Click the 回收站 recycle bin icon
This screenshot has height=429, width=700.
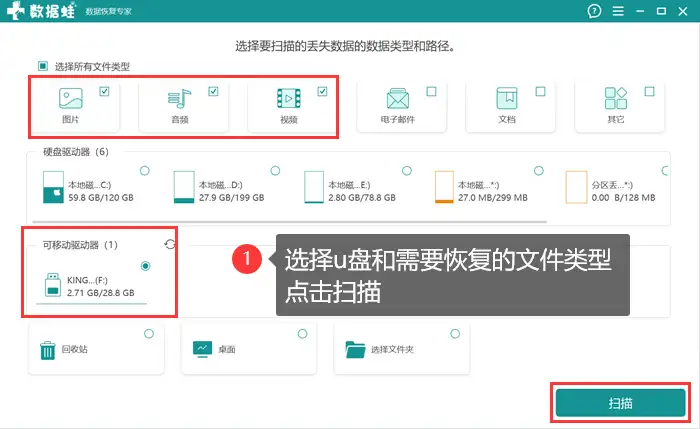point(47,350)
